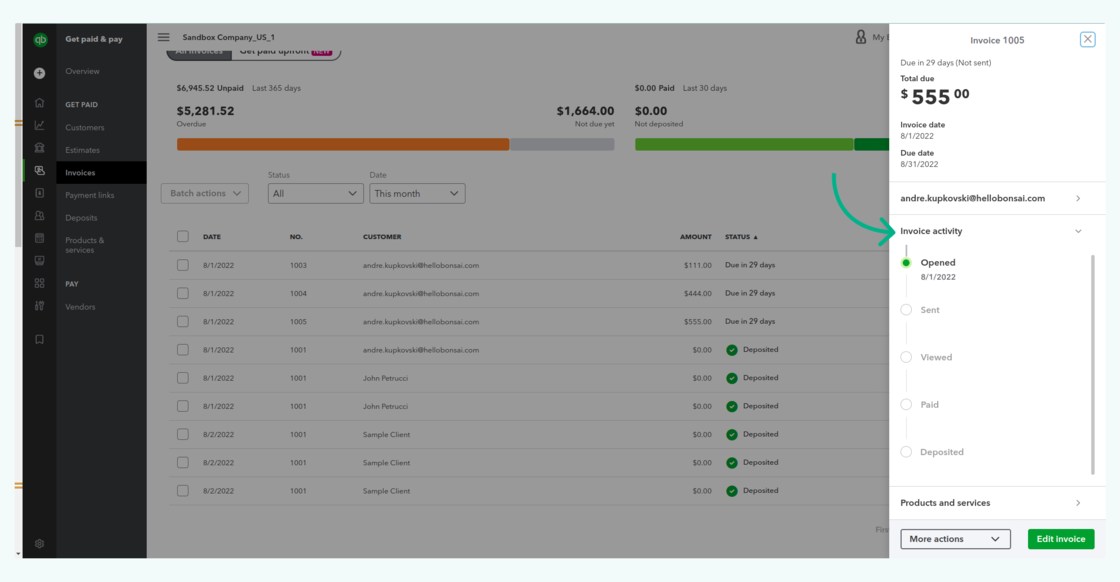The width and height of the screenshot is (1120, 582).
Task: Collapse the Invoice activity section
Action: pyautogui.click(x=1078, y=231)
